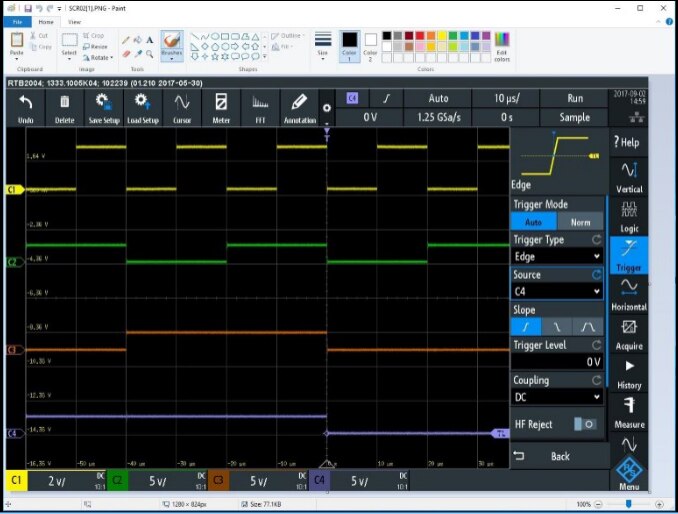This screenshot has width=678, height=514.
Task: Open Save Setup gear icon
Action: [x=103, y=102]
